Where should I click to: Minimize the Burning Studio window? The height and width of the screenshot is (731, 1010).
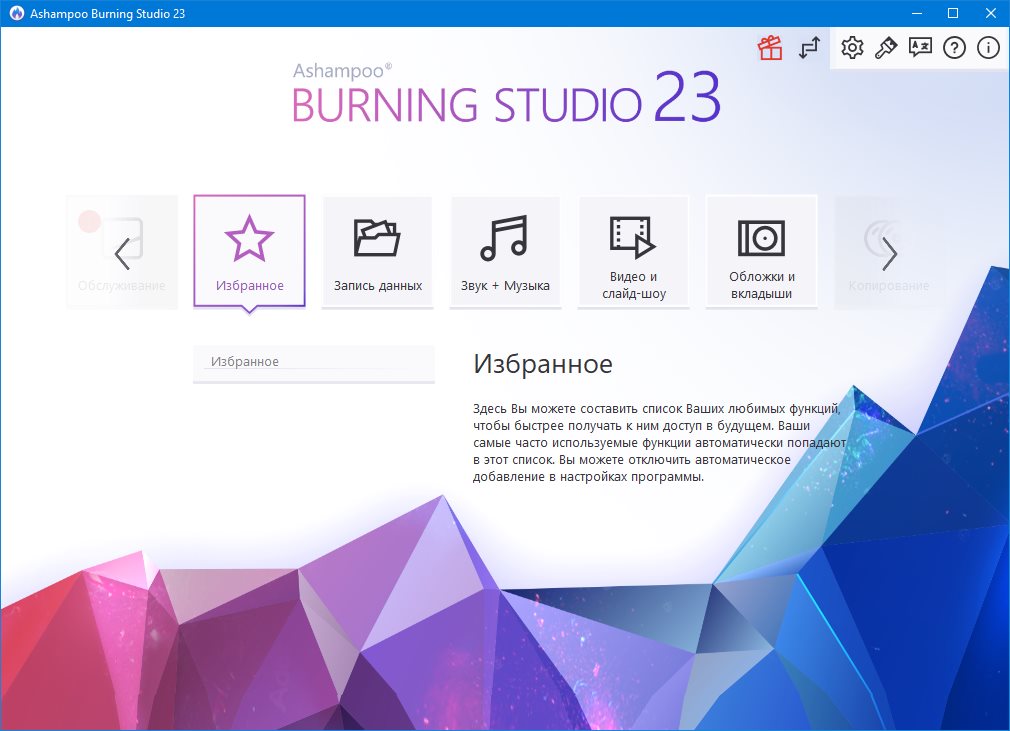(x=917, y=13)
